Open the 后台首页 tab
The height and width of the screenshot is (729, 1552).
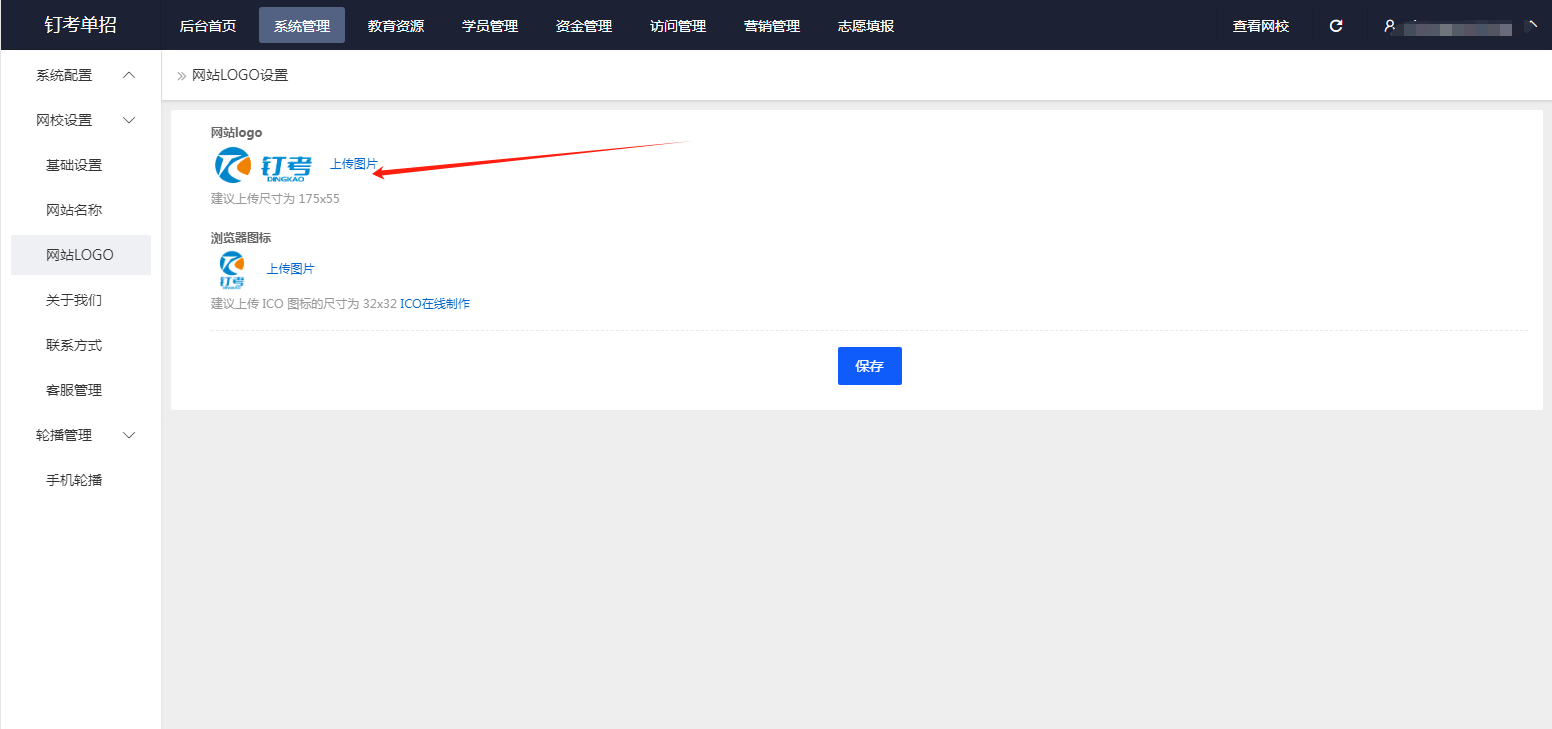click(208, 26)
